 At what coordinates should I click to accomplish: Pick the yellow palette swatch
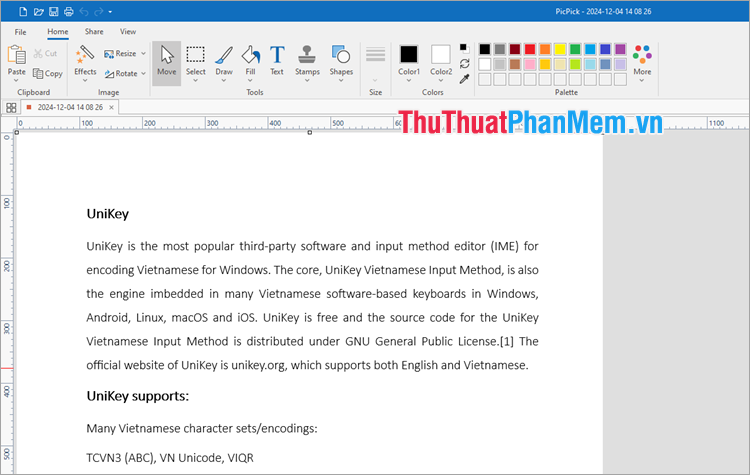coord(560,49)
